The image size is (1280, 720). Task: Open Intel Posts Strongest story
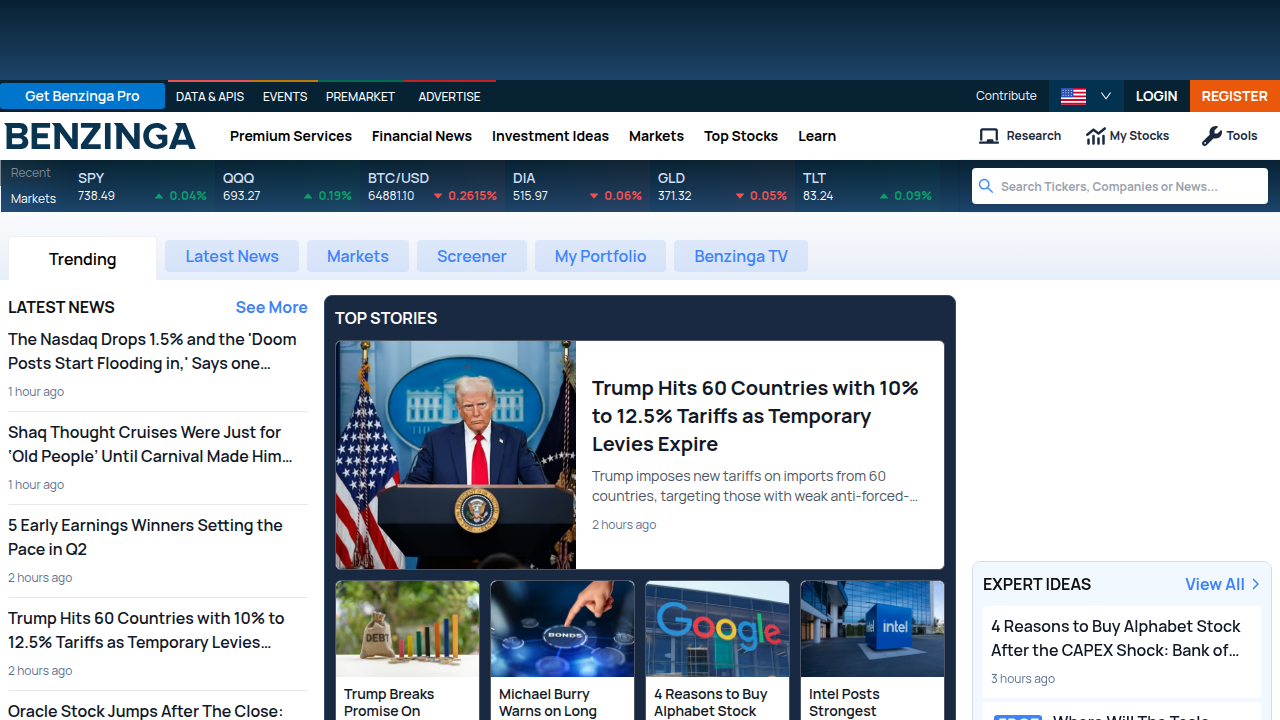[x=844, y=702]
